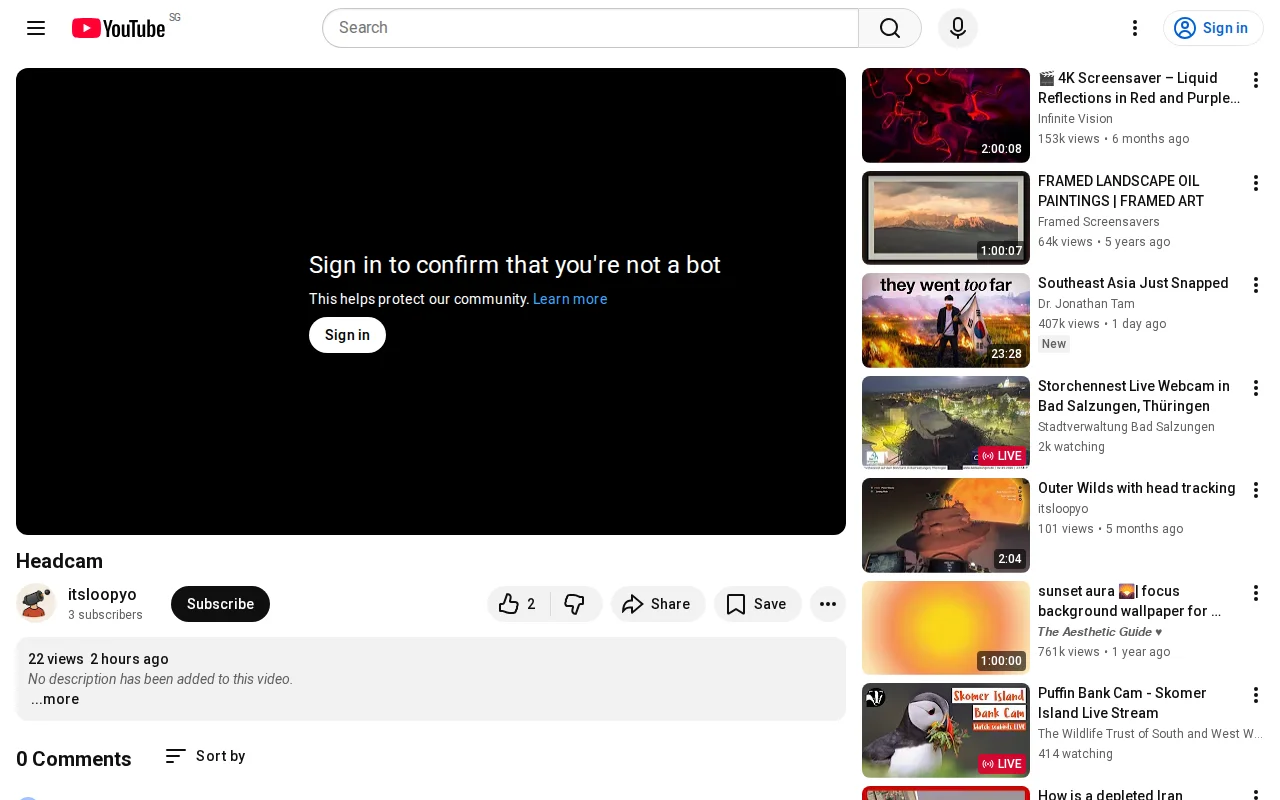The height and width of the screenshot is (800, 1280).
Task: Click 'sunset aura' video title
Action: pyautogui.click(x=1129, y=601)
